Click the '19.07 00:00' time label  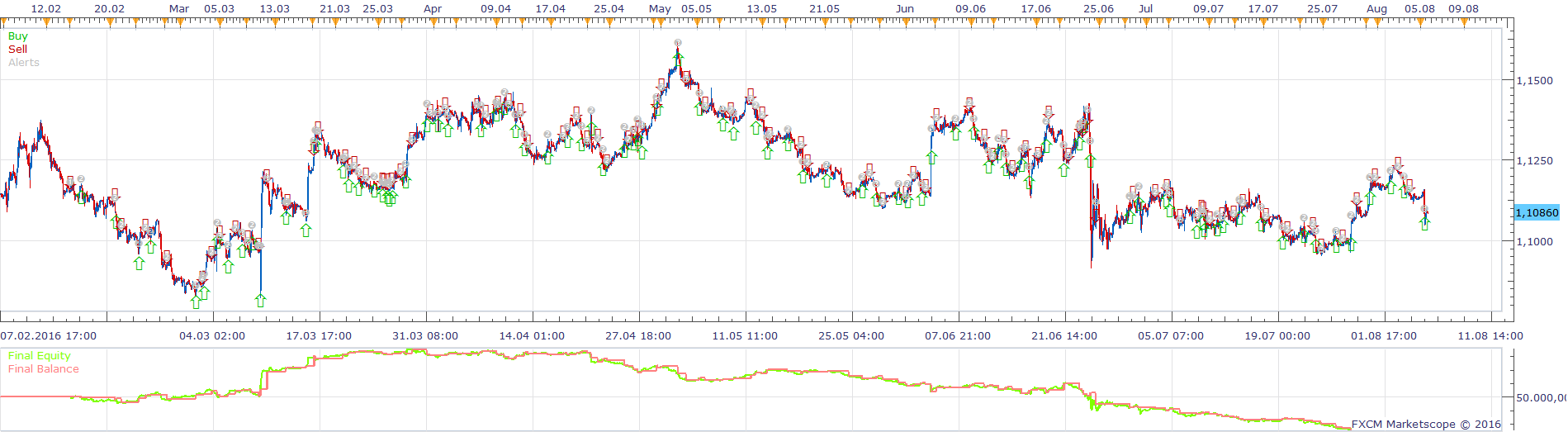[1277, 335]
